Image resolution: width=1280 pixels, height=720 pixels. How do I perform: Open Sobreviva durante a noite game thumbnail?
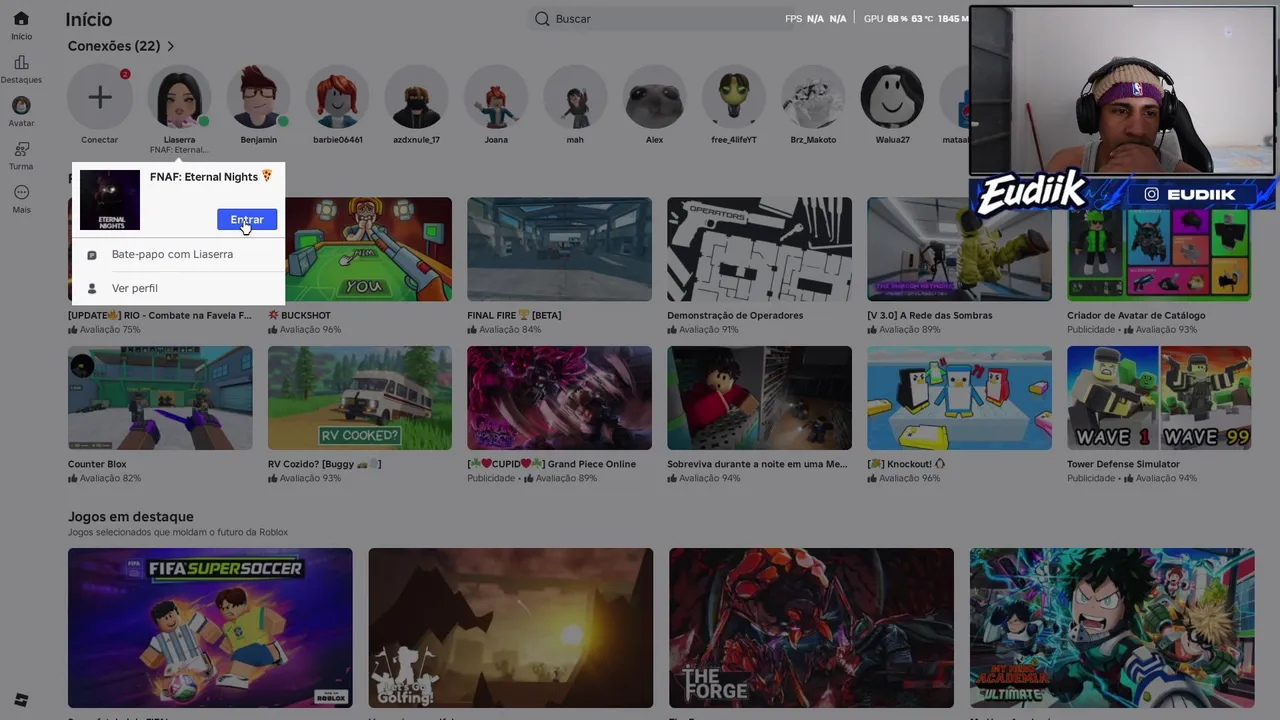point(759,398)
